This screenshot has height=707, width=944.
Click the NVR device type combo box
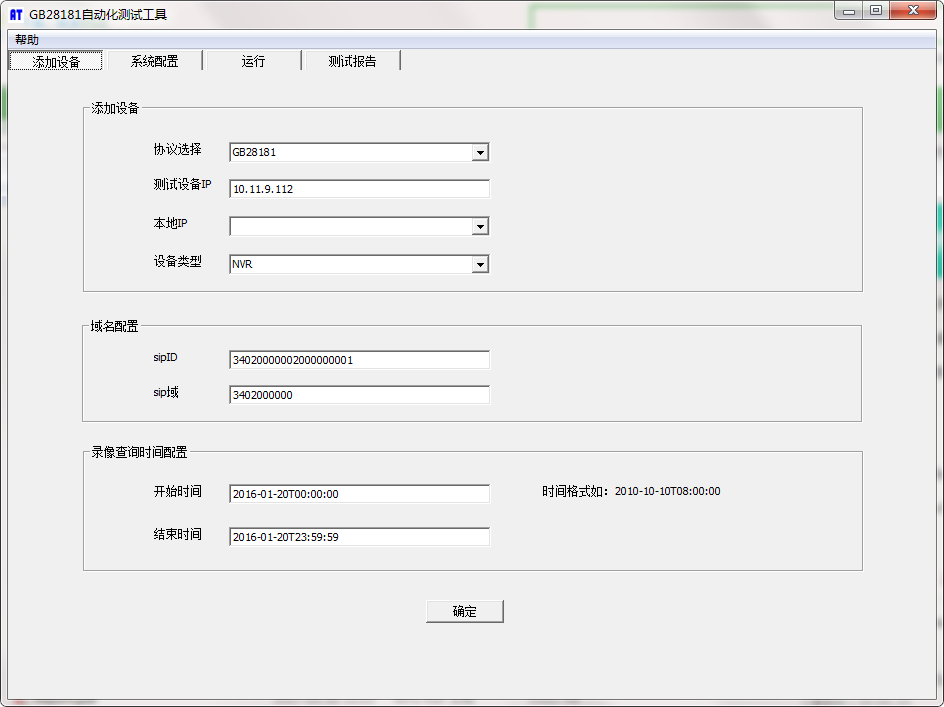(359, 264)
